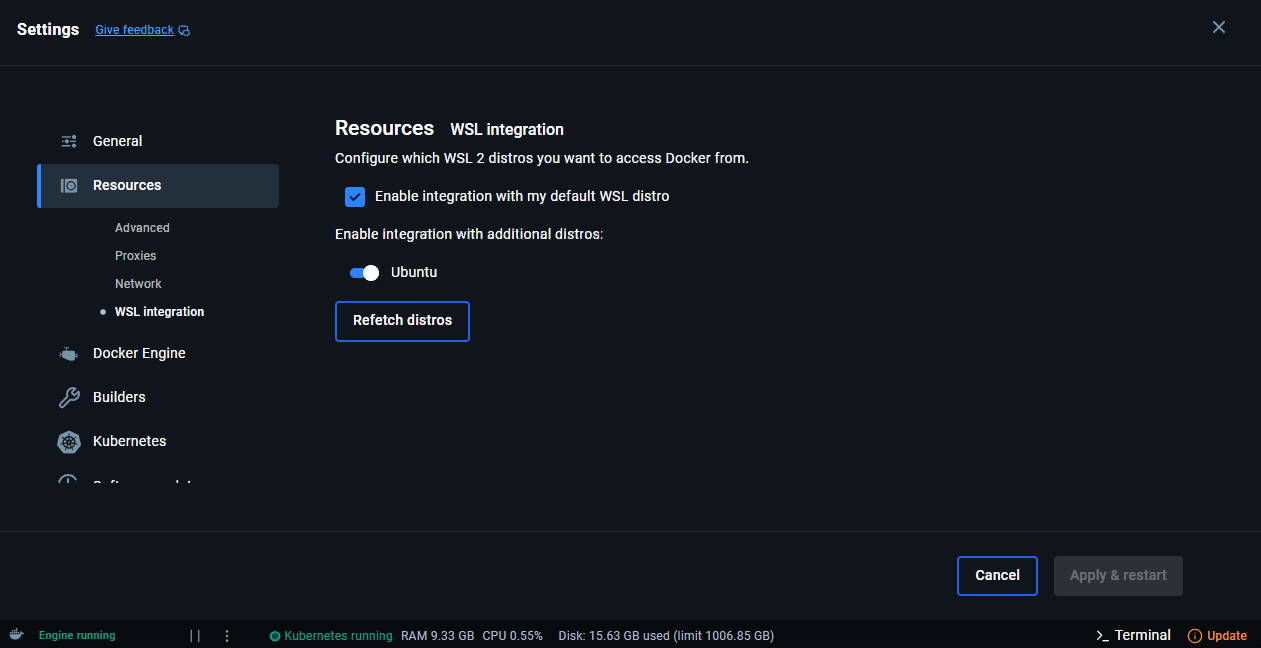Viewport: 1261px width, 648px height.
Task: Click the Docker whale icon in status bar
Action: 16,635
